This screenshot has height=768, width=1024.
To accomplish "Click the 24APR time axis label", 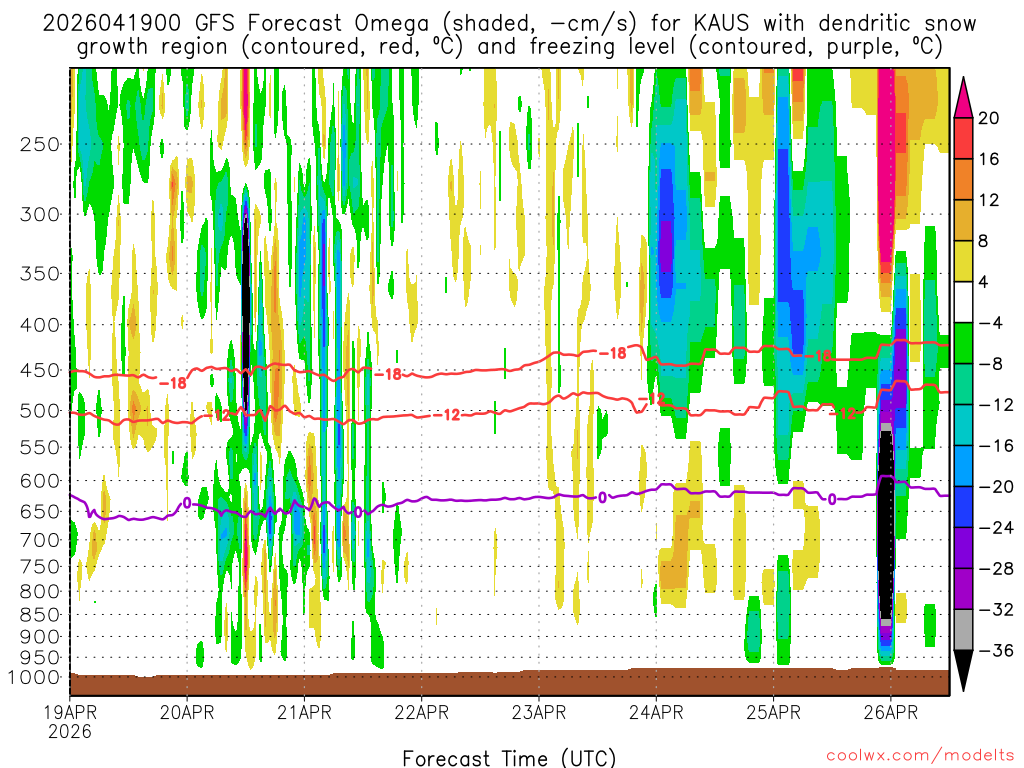I will click(656, 712).
